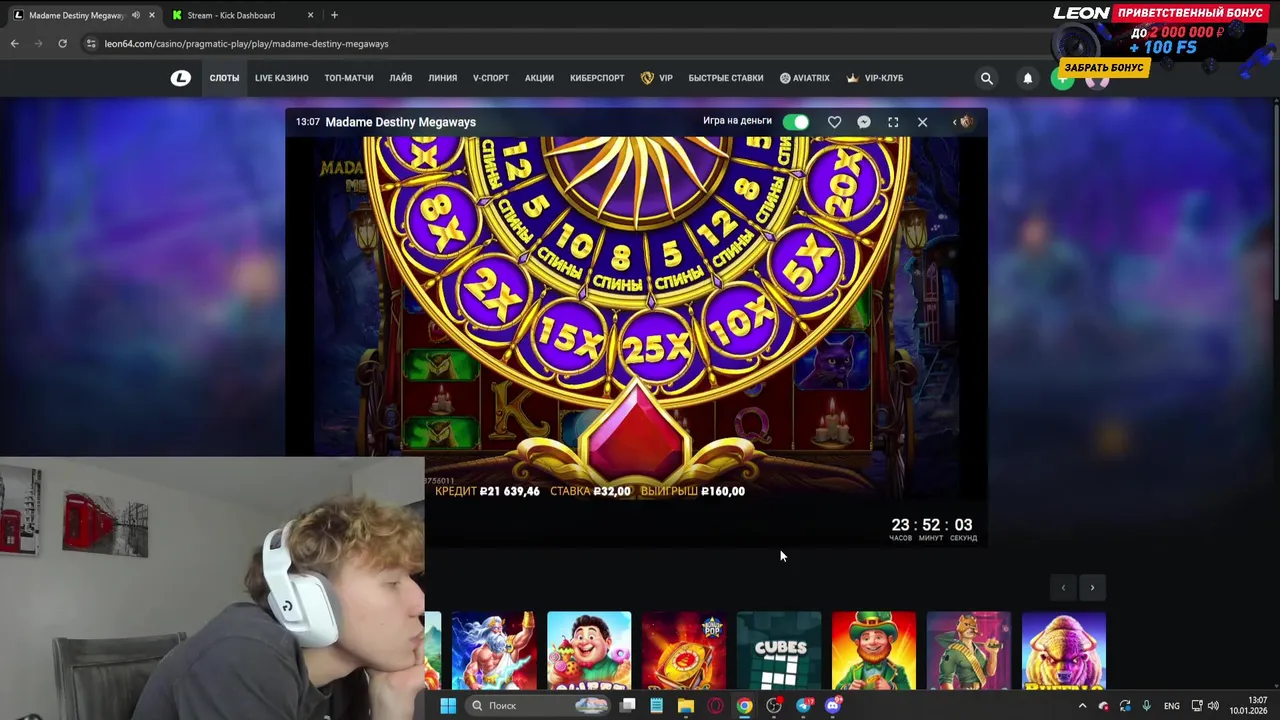The height and width of the screenshot is (720, 1280).
Task: Switch ENG input language in system tray
Action: 1172,706
